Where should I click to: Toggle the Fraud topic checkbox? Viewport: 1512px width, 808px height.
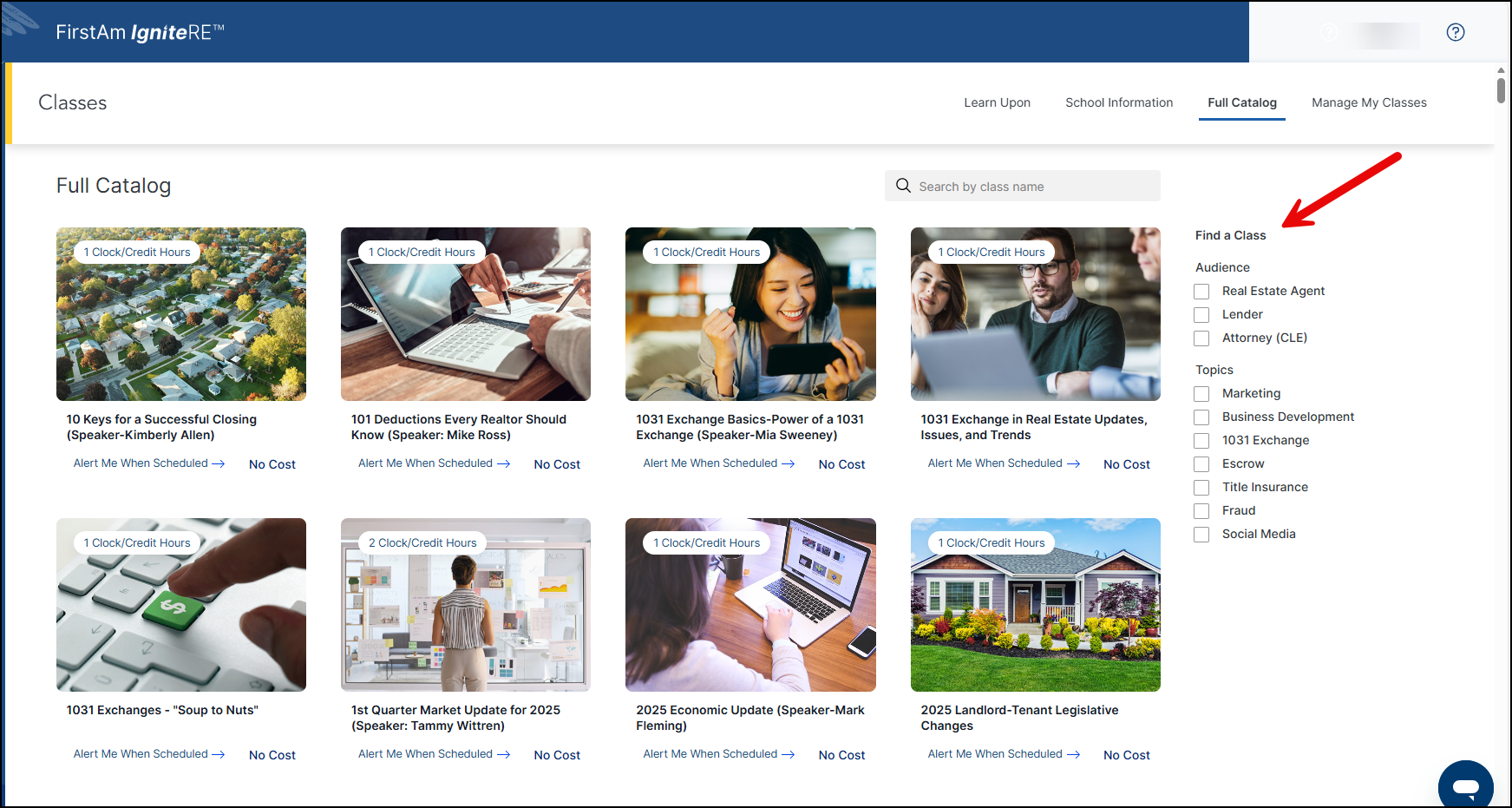pyautogui.click(x=1201, y=511)
